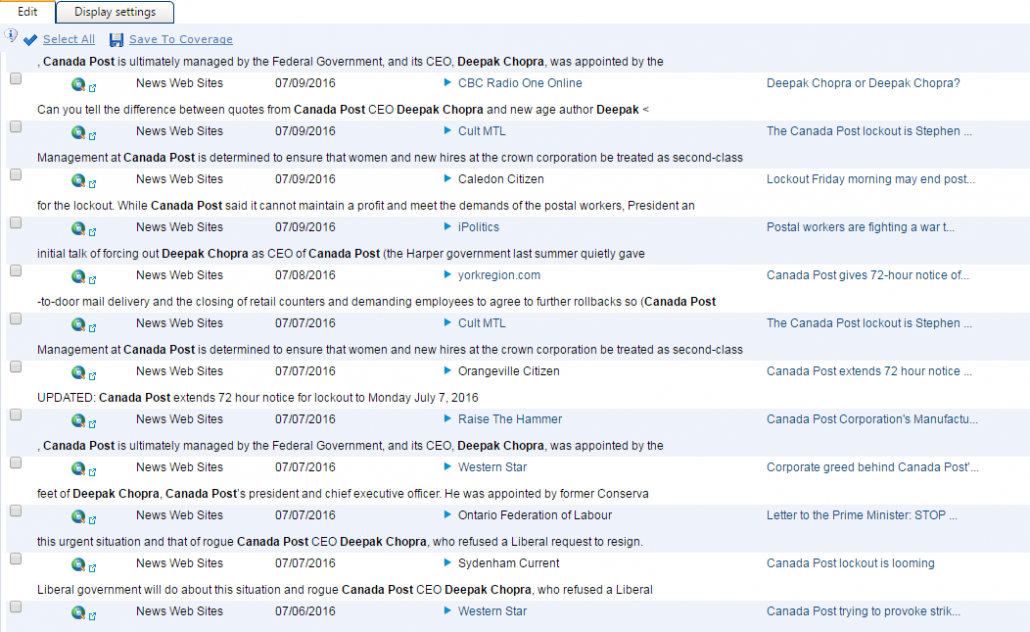Tick the checkbox for CBC Radio One Online
Viewport: 1030px width, 632px height.
[16, 79]
